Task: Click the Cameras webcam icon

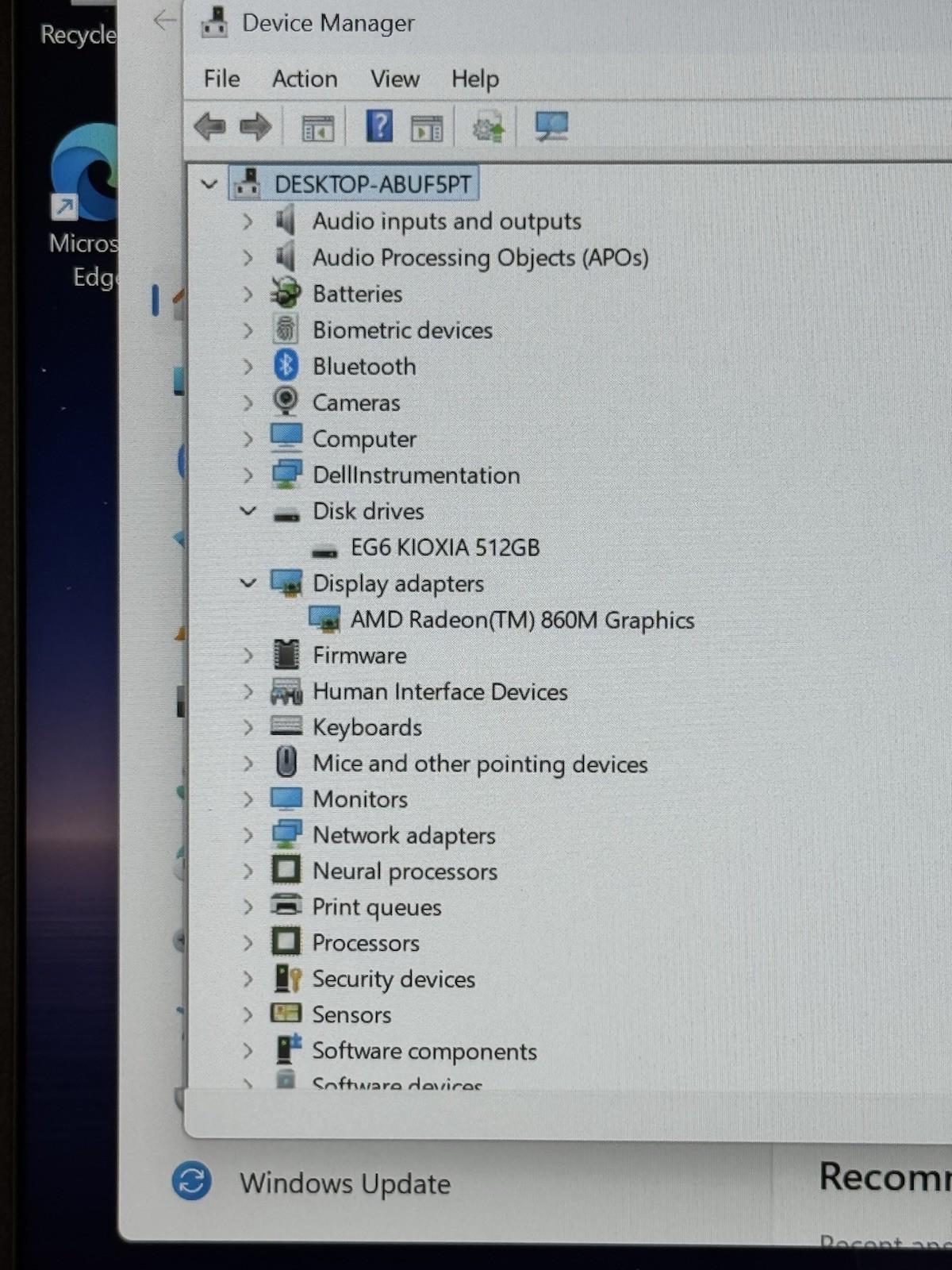Action: coord(286,402)
